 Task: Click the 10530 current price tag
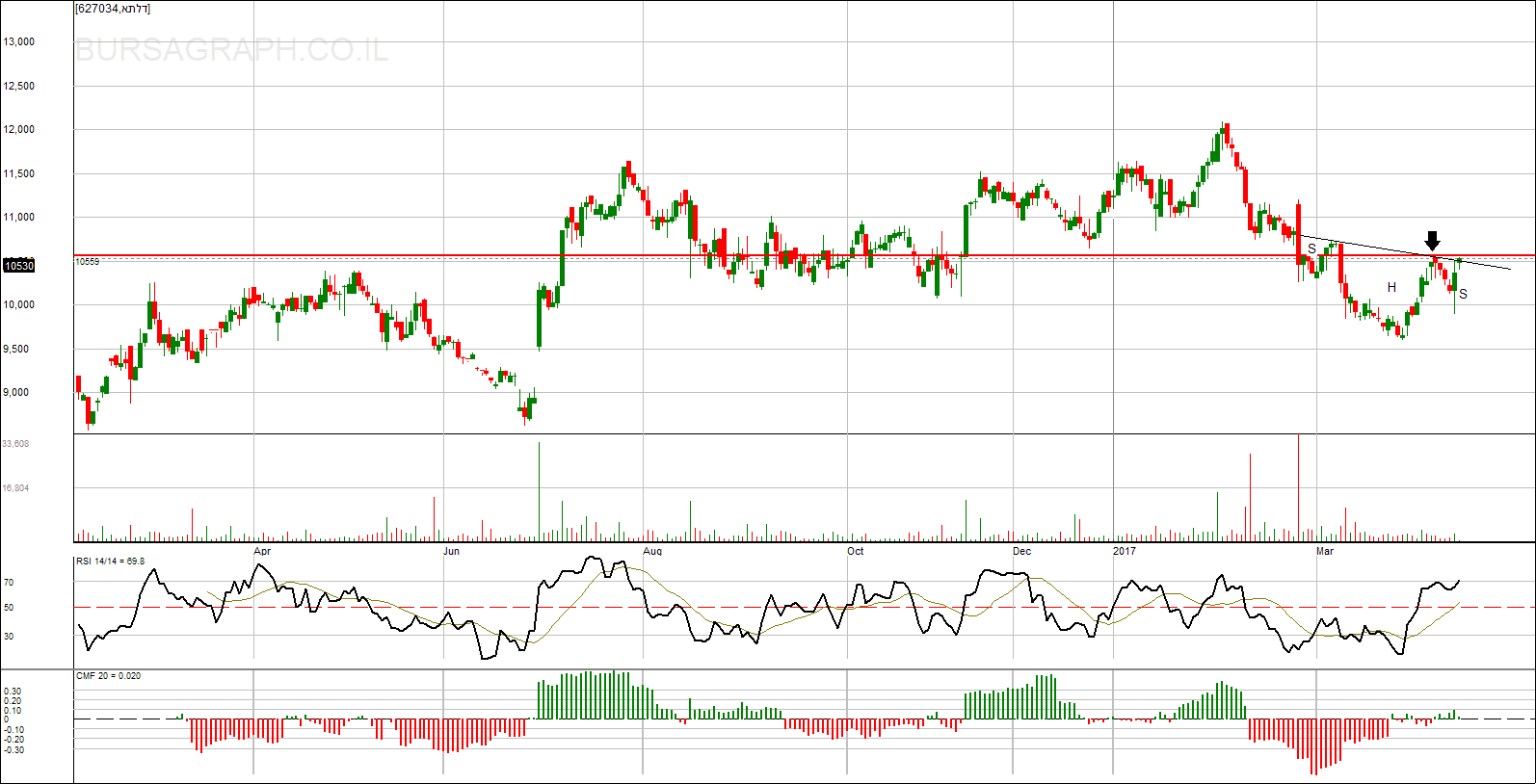tap(19, 266)
